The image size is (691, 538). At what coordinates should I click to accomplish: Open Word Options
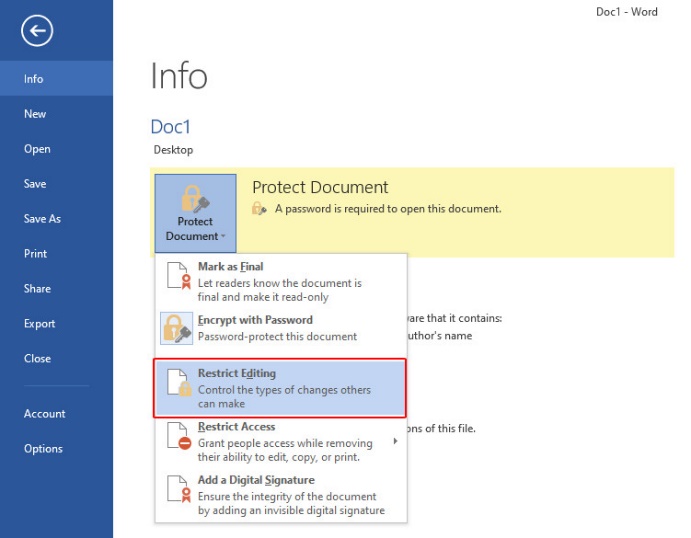coord(56,449)
